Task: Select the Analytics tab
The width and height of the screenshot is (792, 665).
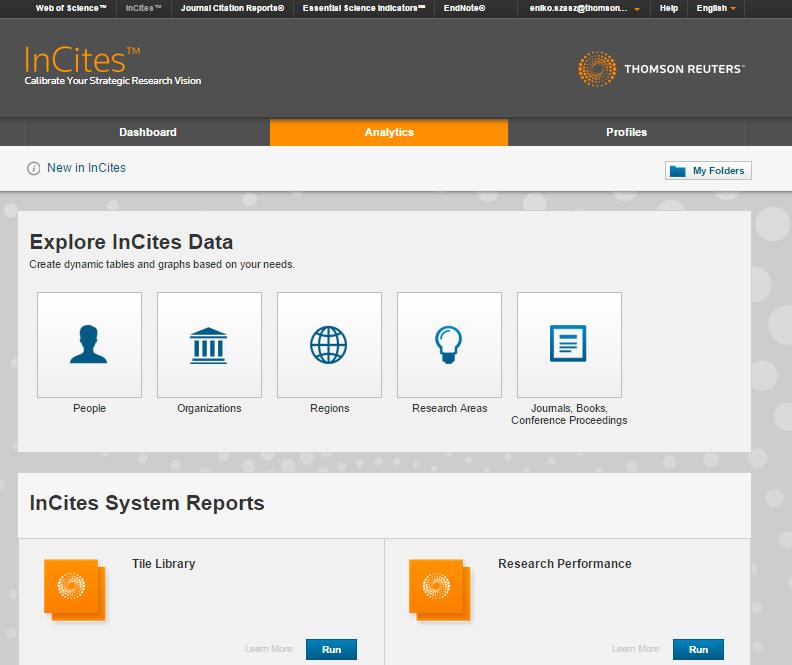Action: pyautogui.click(x=389, y=132)
